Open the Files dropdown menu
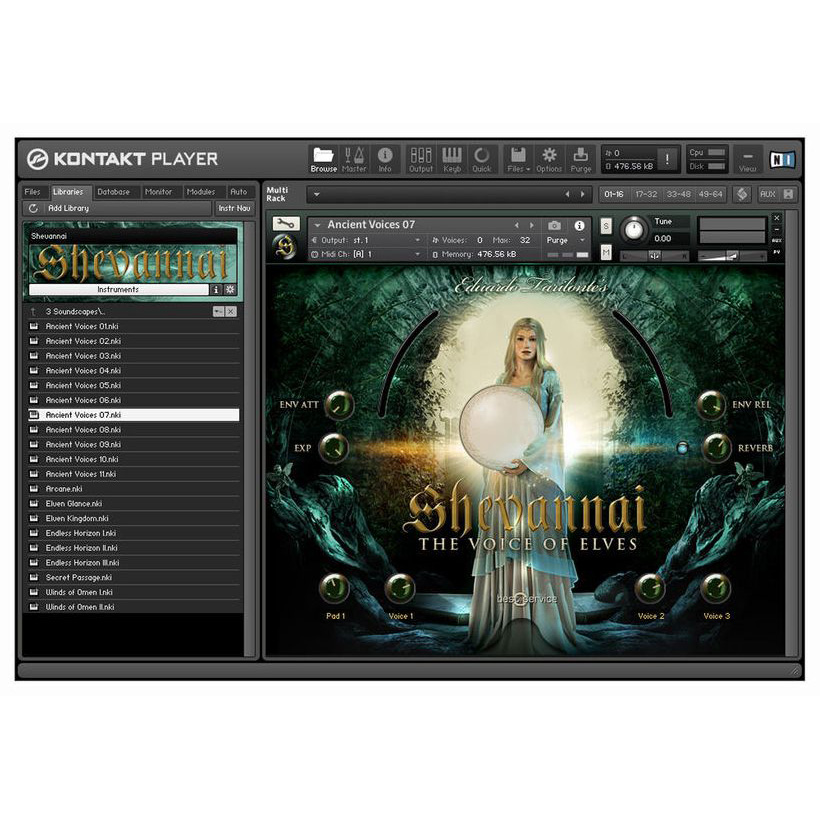The width and height of the screenshot is (820, 820). coord(518,160)
